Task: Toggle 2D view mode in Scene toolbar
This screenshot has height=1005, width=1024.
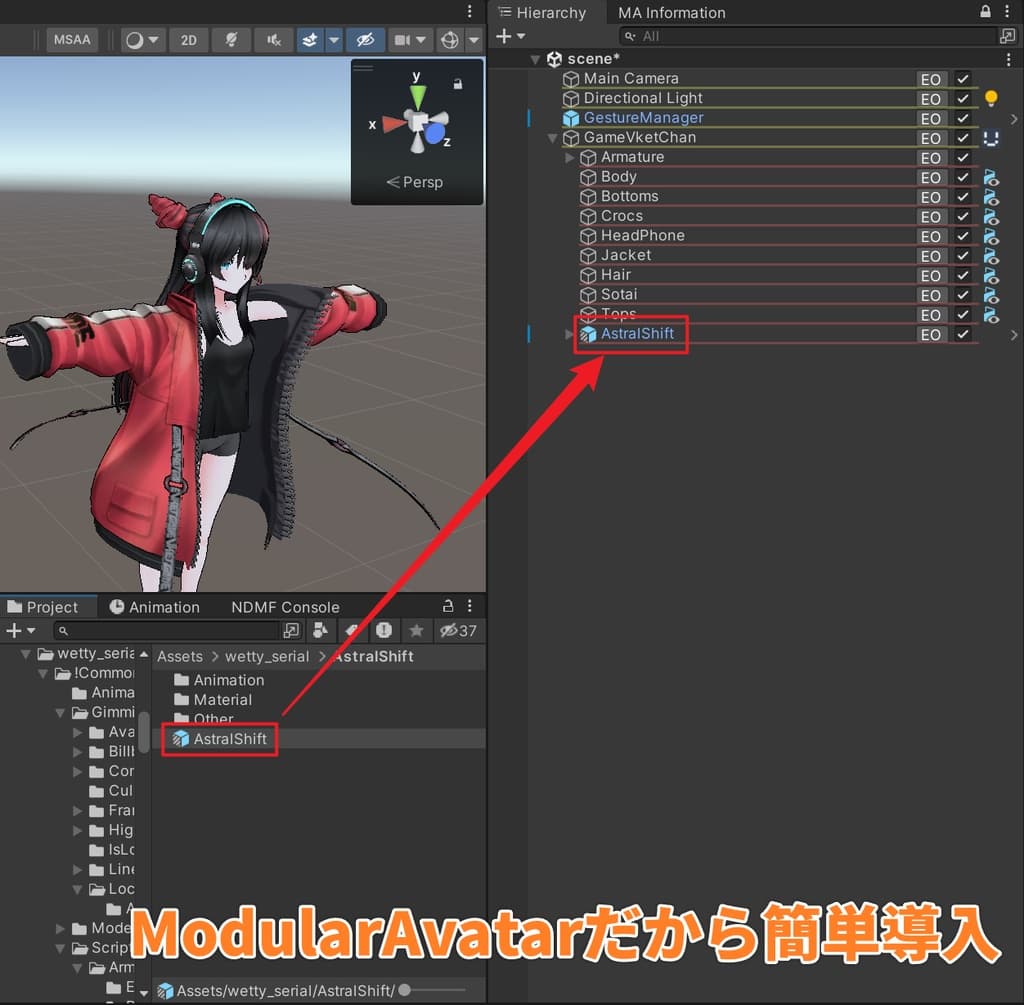Action: click(189, 40)
